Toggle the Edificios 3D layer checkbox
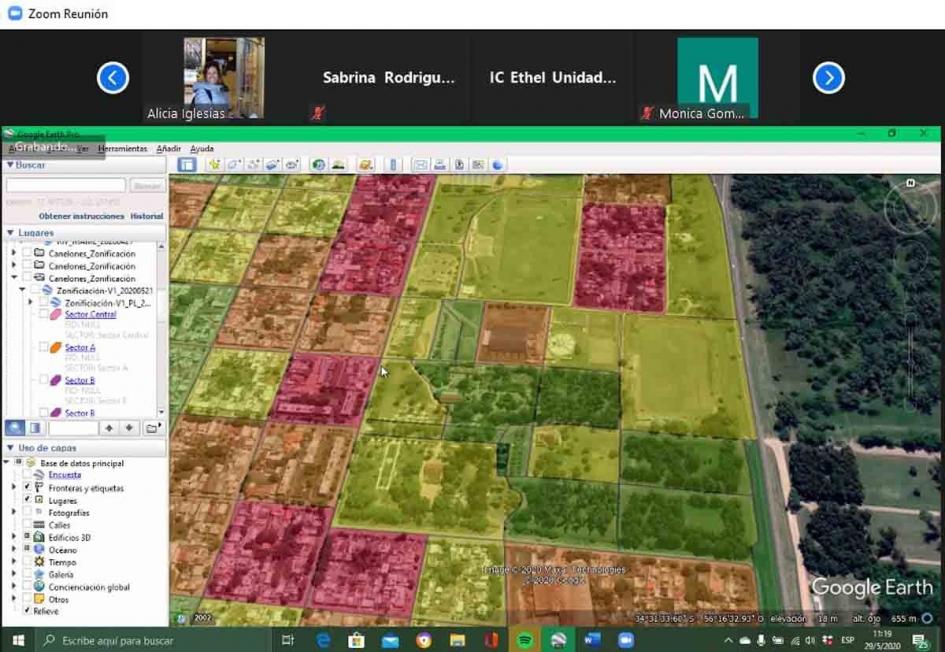Screen dimensions: 945x652 (27, 536)
